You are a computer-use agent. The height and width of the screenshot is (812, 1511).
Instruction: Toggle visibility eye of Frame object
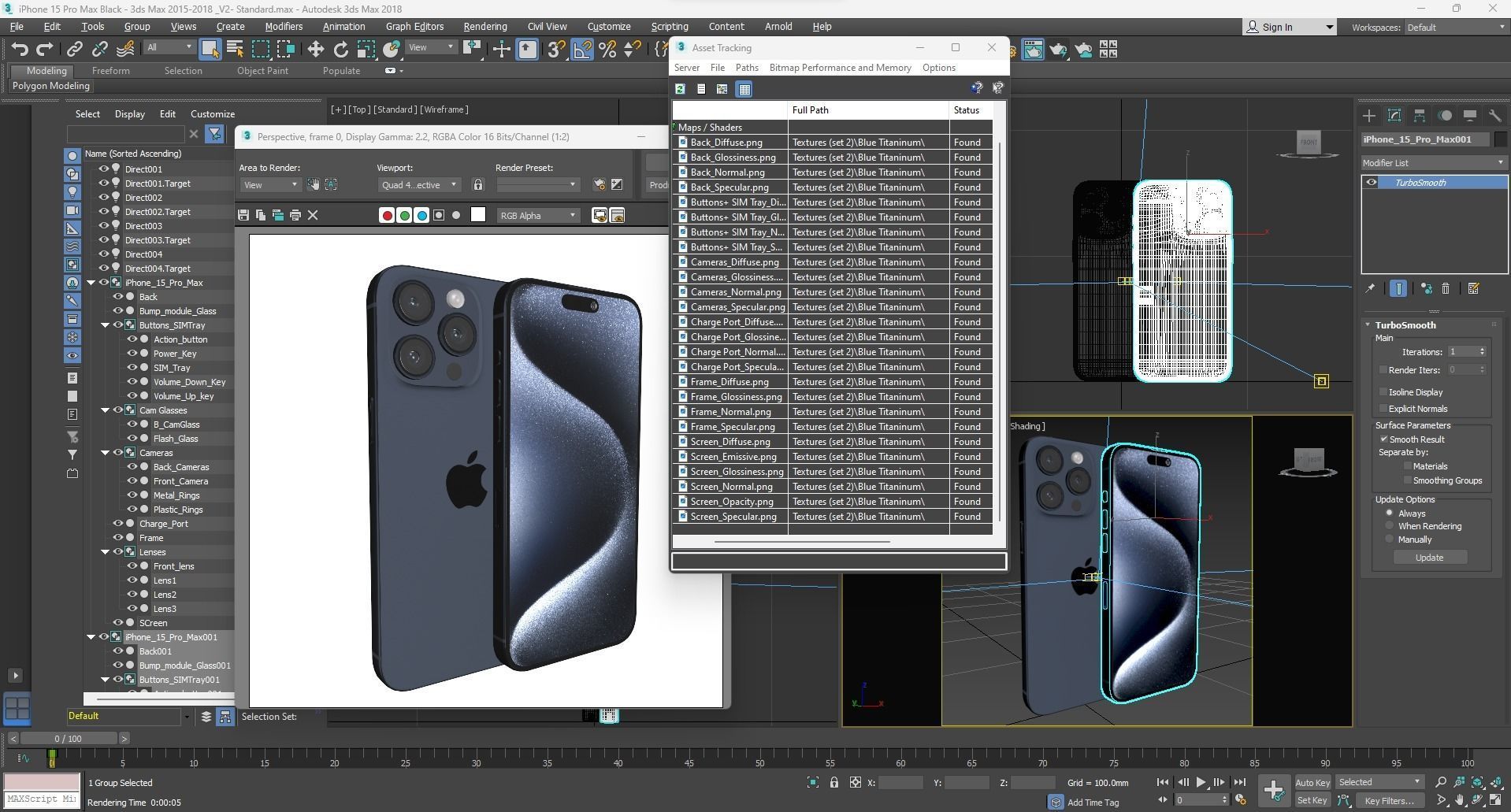[x=118, y=538]
